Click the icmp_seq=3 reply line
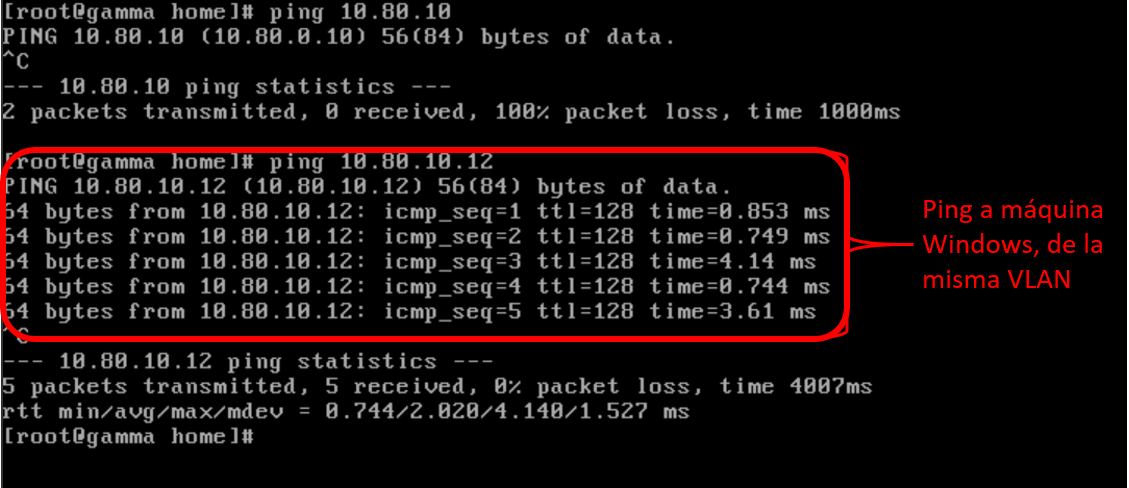The image size is (1129, 488). [410, 262]
